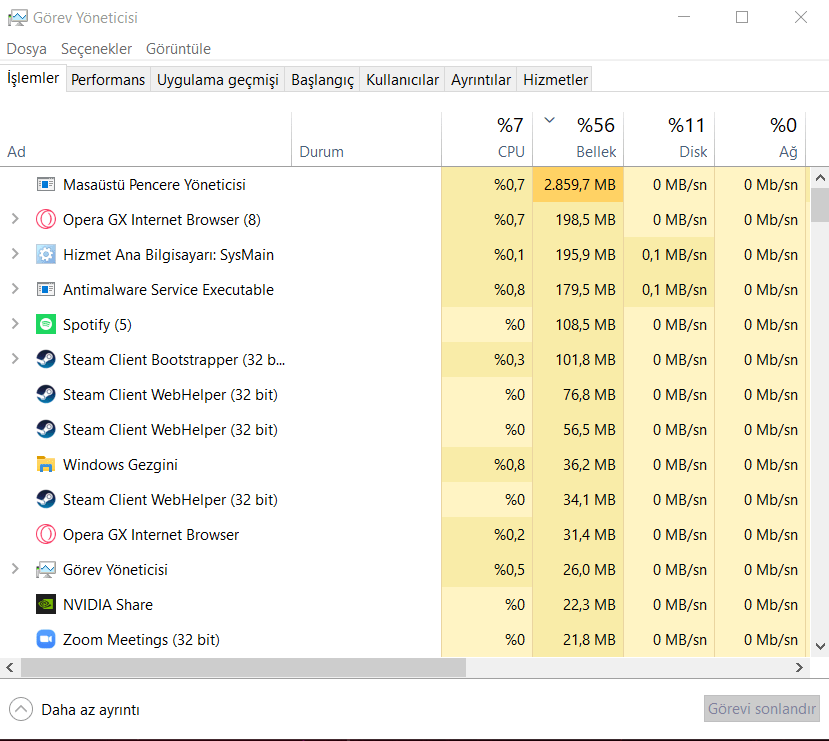Click the 108,5 MB Spotify memory value
The image size is (829, 741).
pyautogui.click(x=585, y=325)
